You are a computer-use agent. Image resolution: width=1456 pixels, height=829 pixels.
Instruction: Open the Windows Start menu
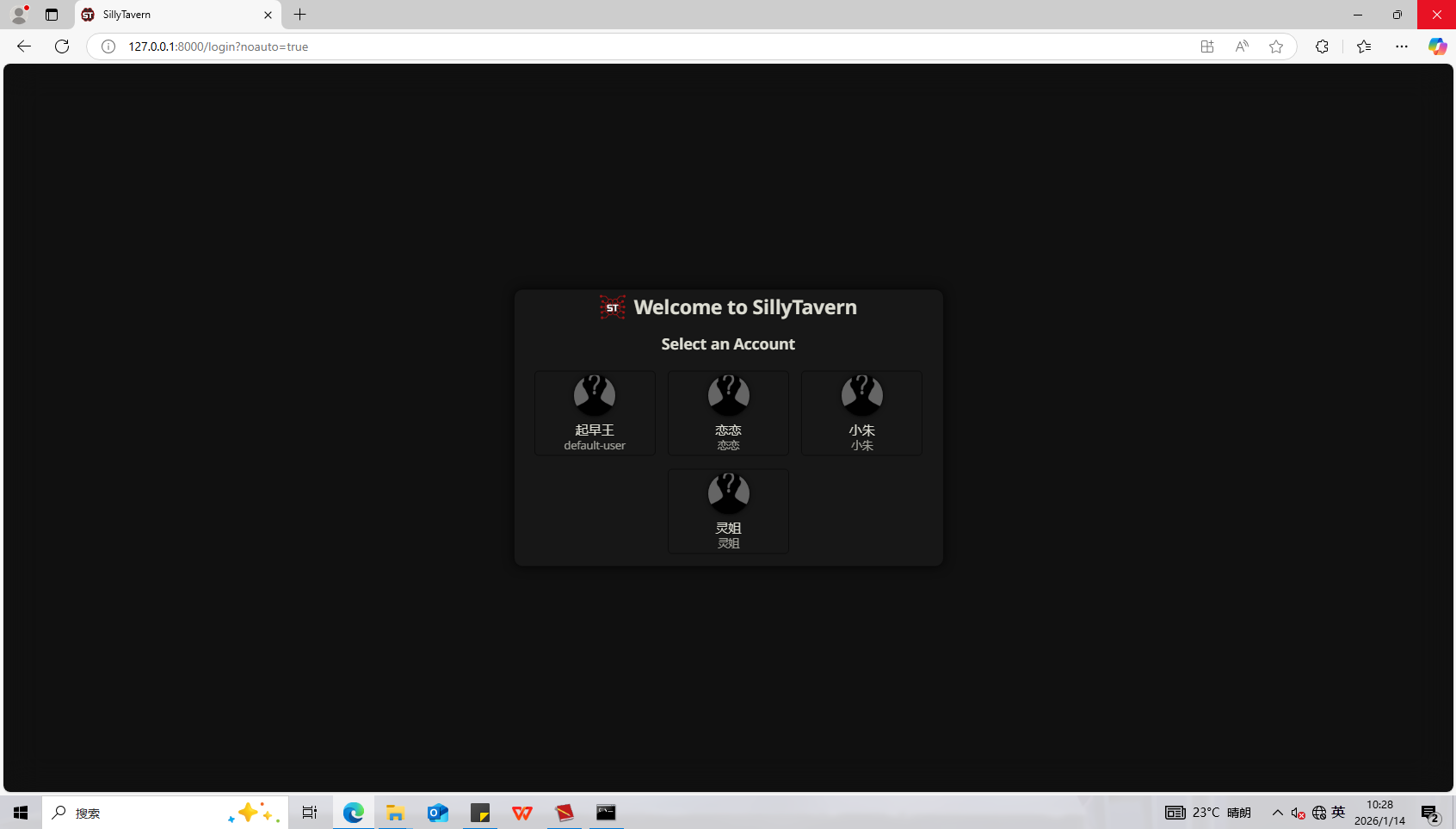click(x=21, y=813)
